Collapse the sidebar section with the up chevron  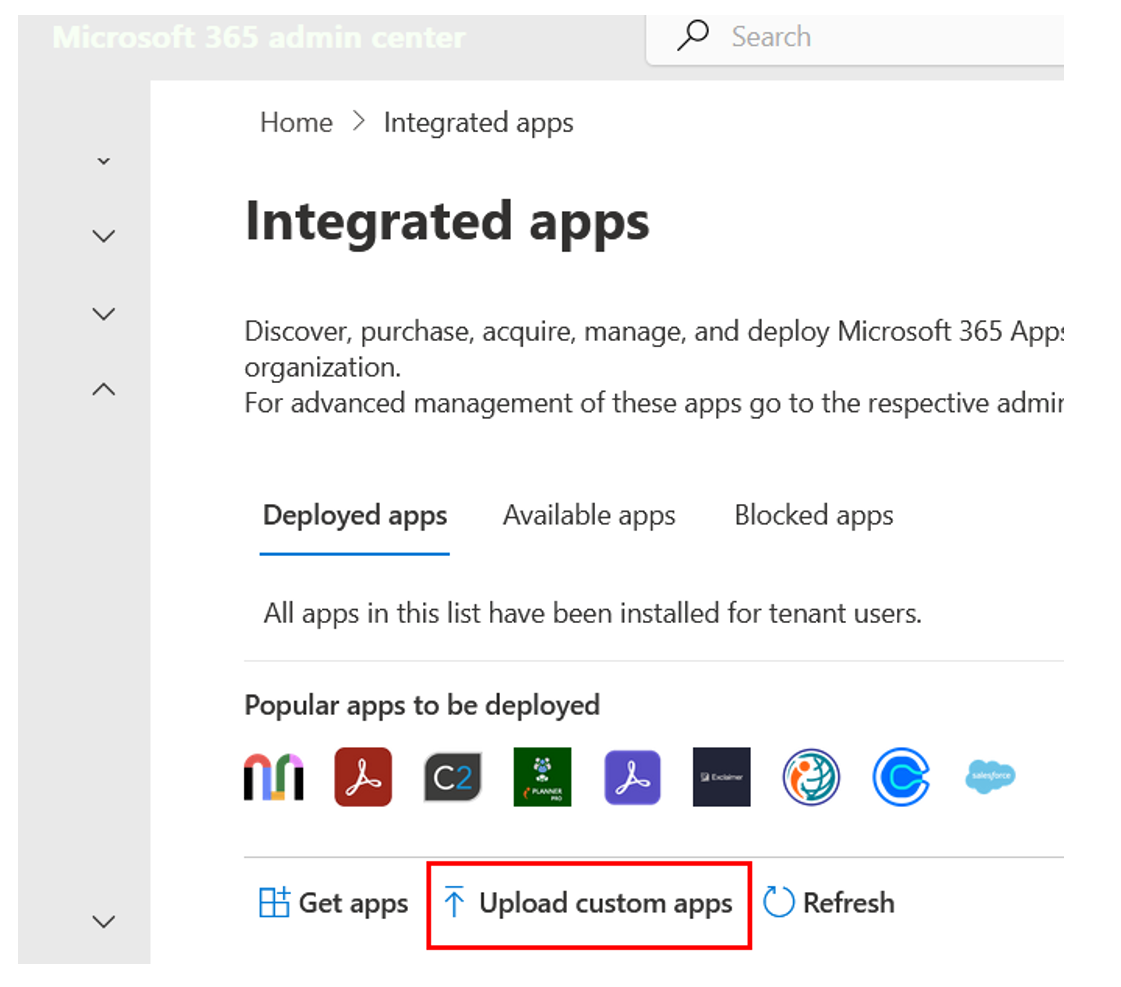point(104,390)
